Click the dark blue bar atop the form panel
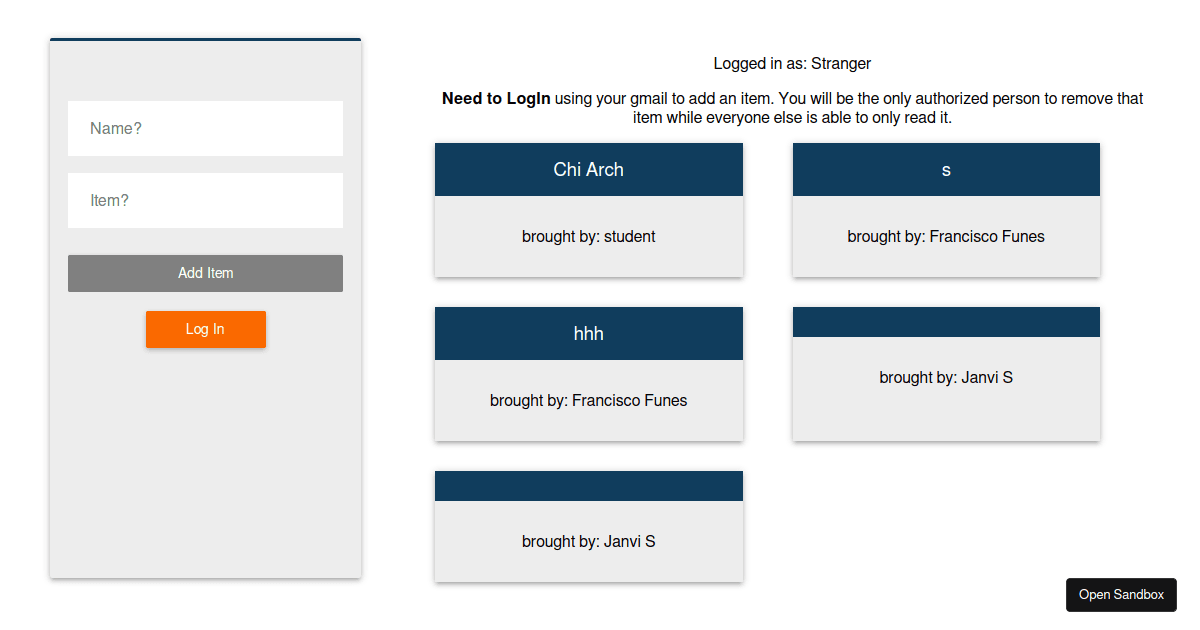Screen dimensions: 1200x630 pos(205,40)
